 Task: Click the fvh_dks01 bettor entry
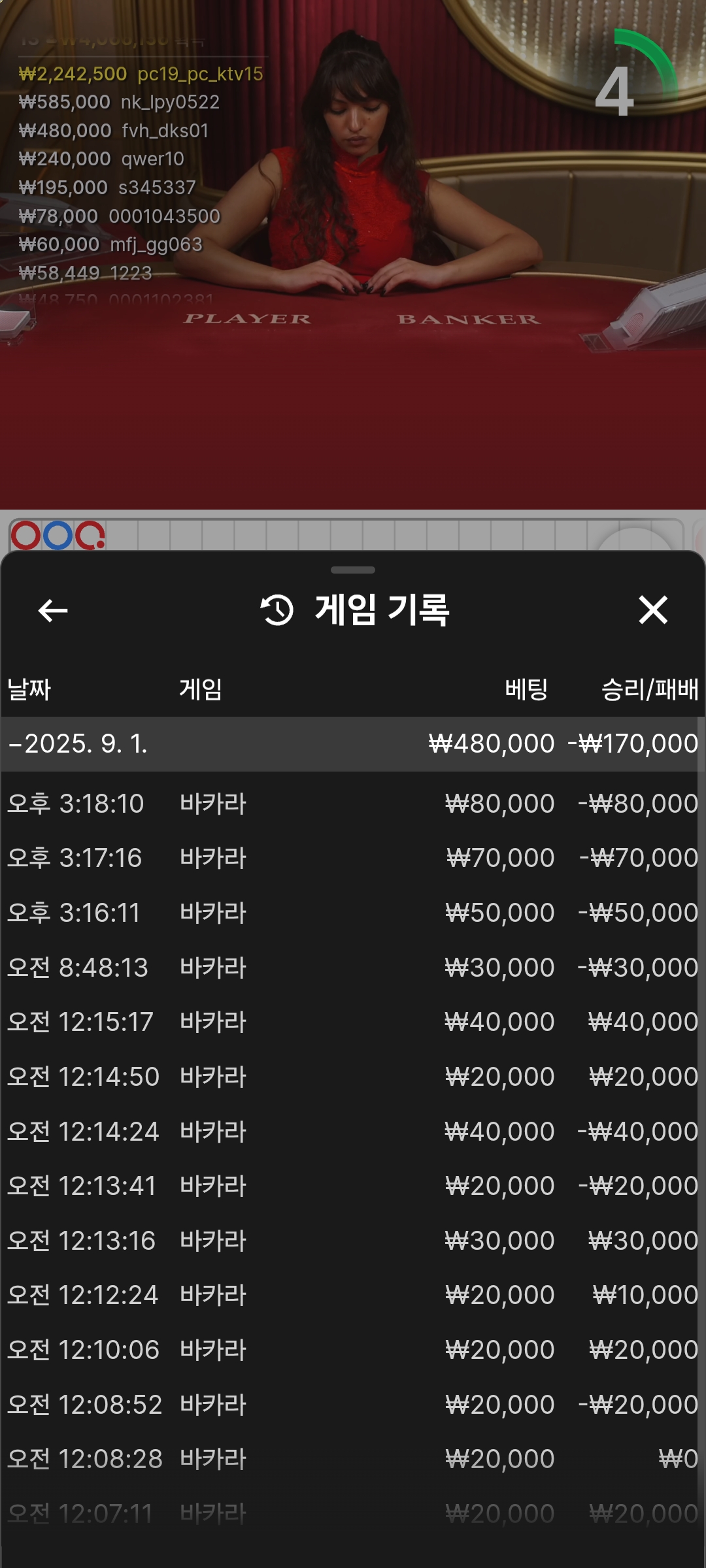[114, 131]
